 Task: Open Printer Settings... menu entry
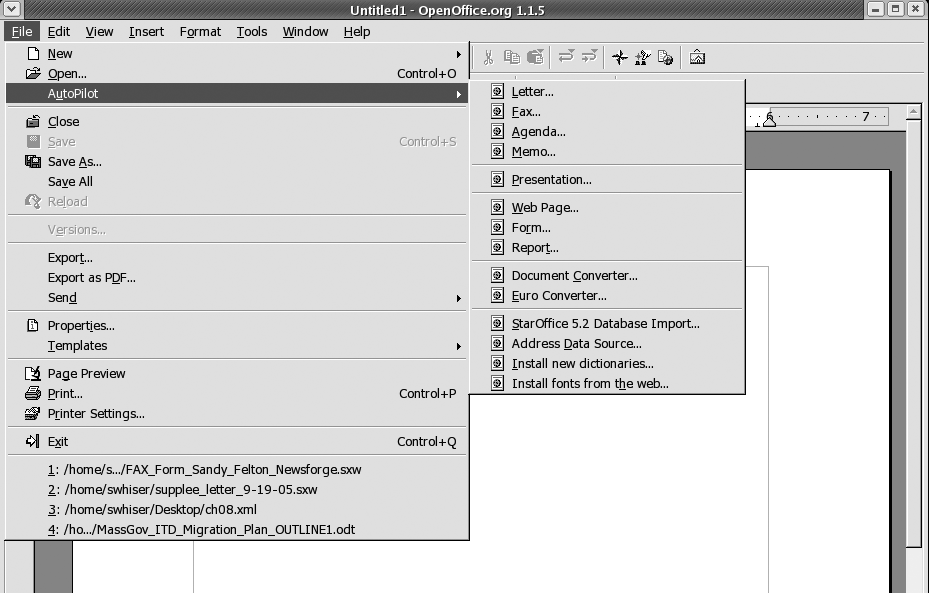point(237,414)
